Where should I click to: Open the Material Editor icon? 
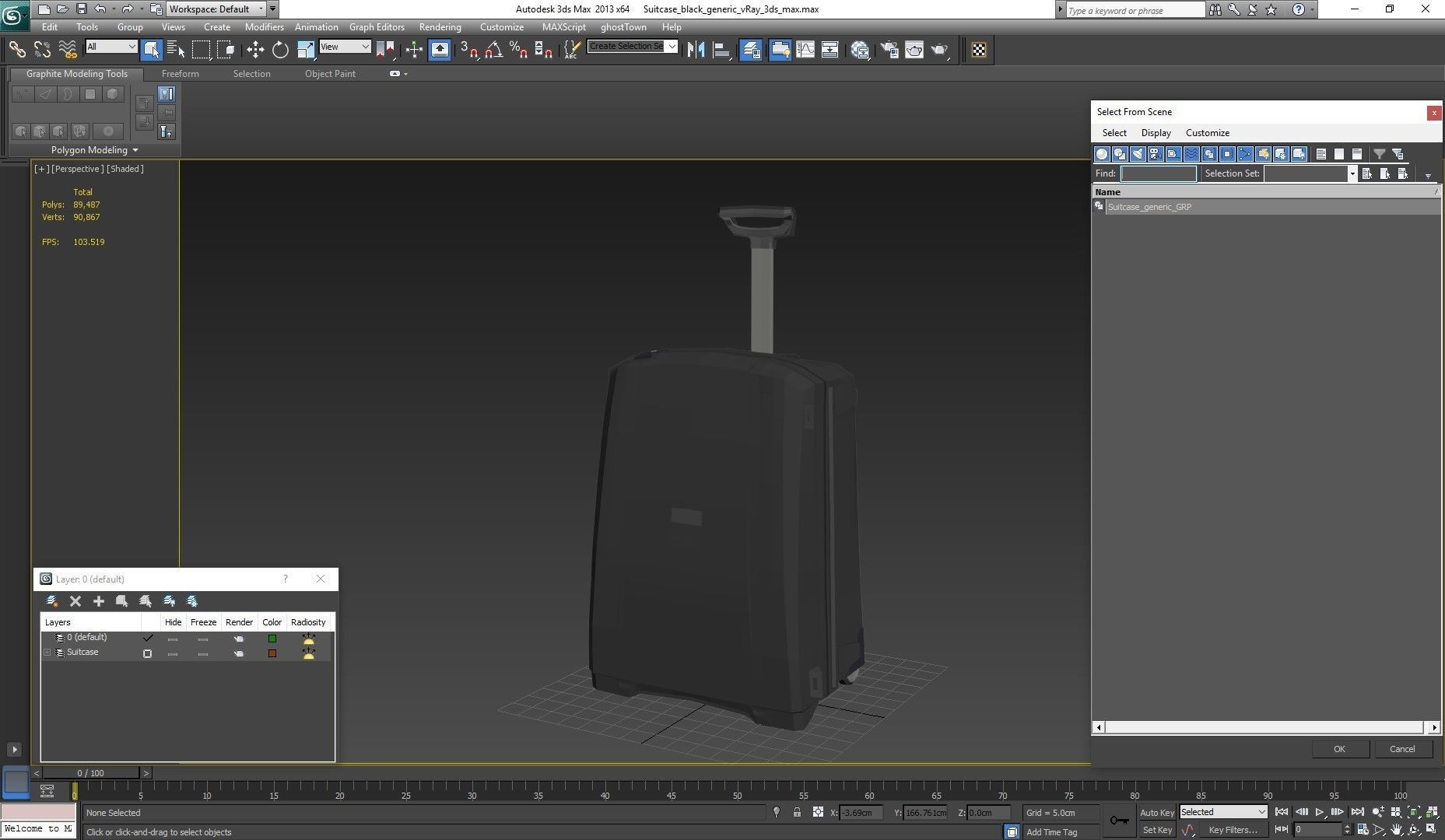860,50
